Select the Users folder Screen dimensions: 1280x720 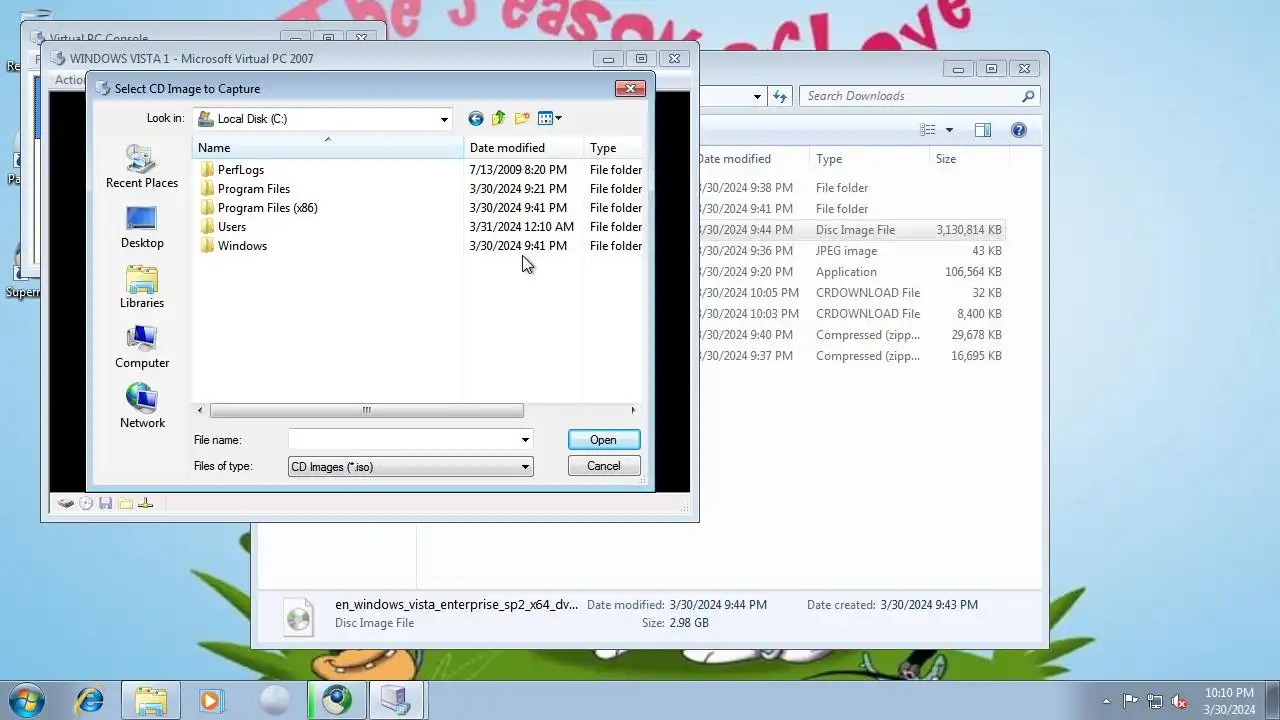point(231,227)
